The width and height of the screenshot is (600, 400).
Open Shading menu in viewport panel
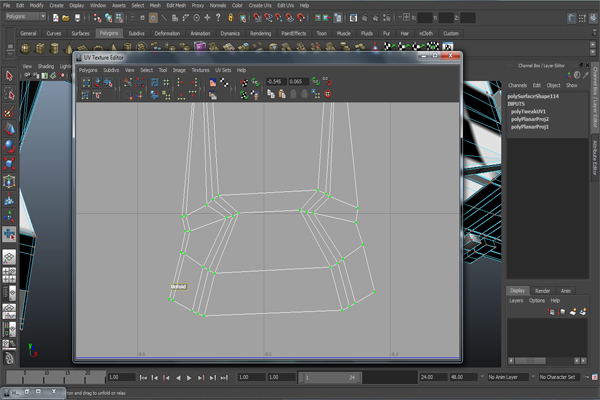[46, 66]
